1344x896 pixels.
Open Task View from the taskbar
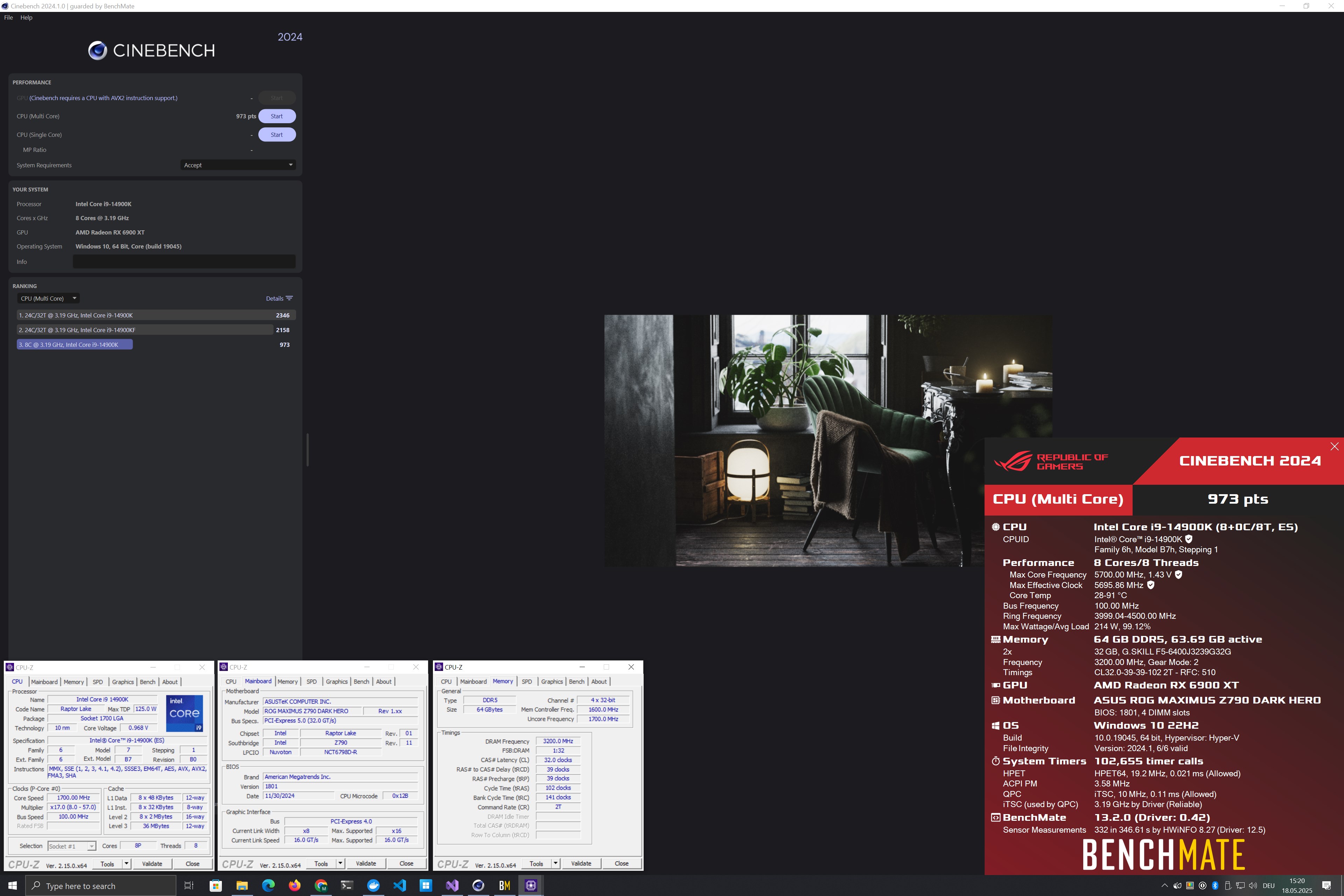tap(189, 886)
